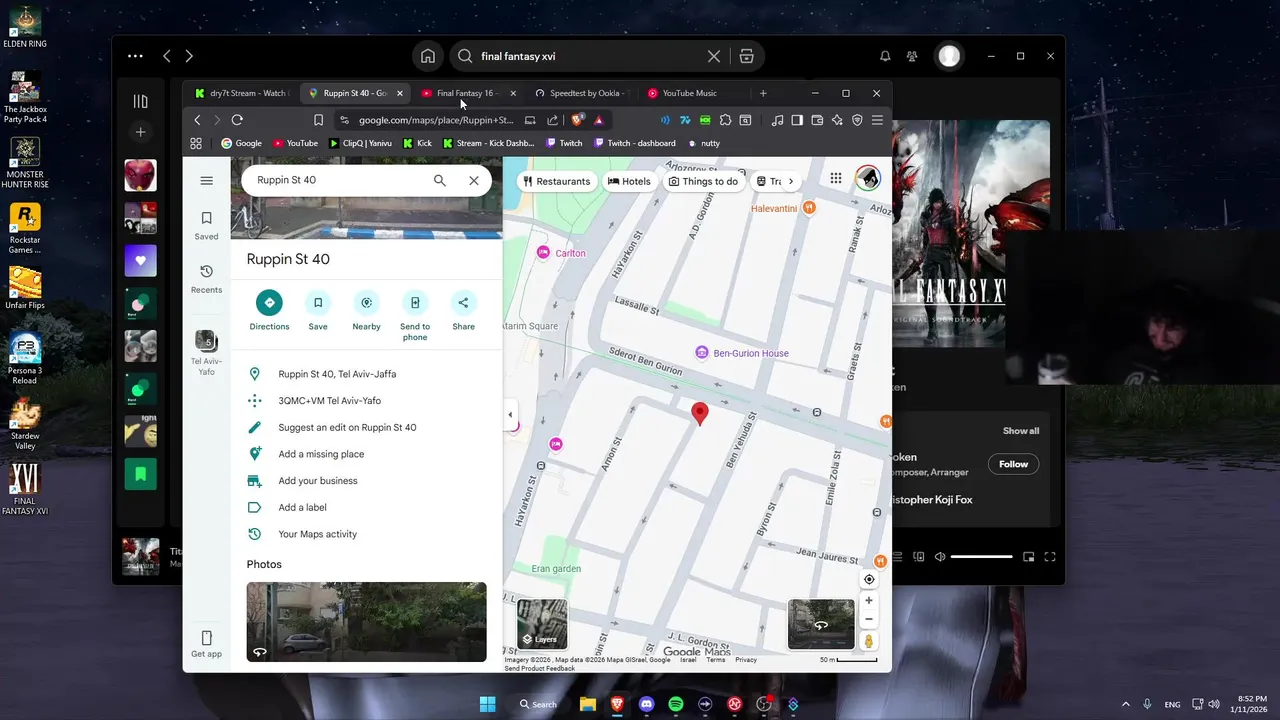Open the Tel Aviv-Yafo recent item
Image resolution: width=1280 pixels, height=720 pixels.
click(206, 353)
